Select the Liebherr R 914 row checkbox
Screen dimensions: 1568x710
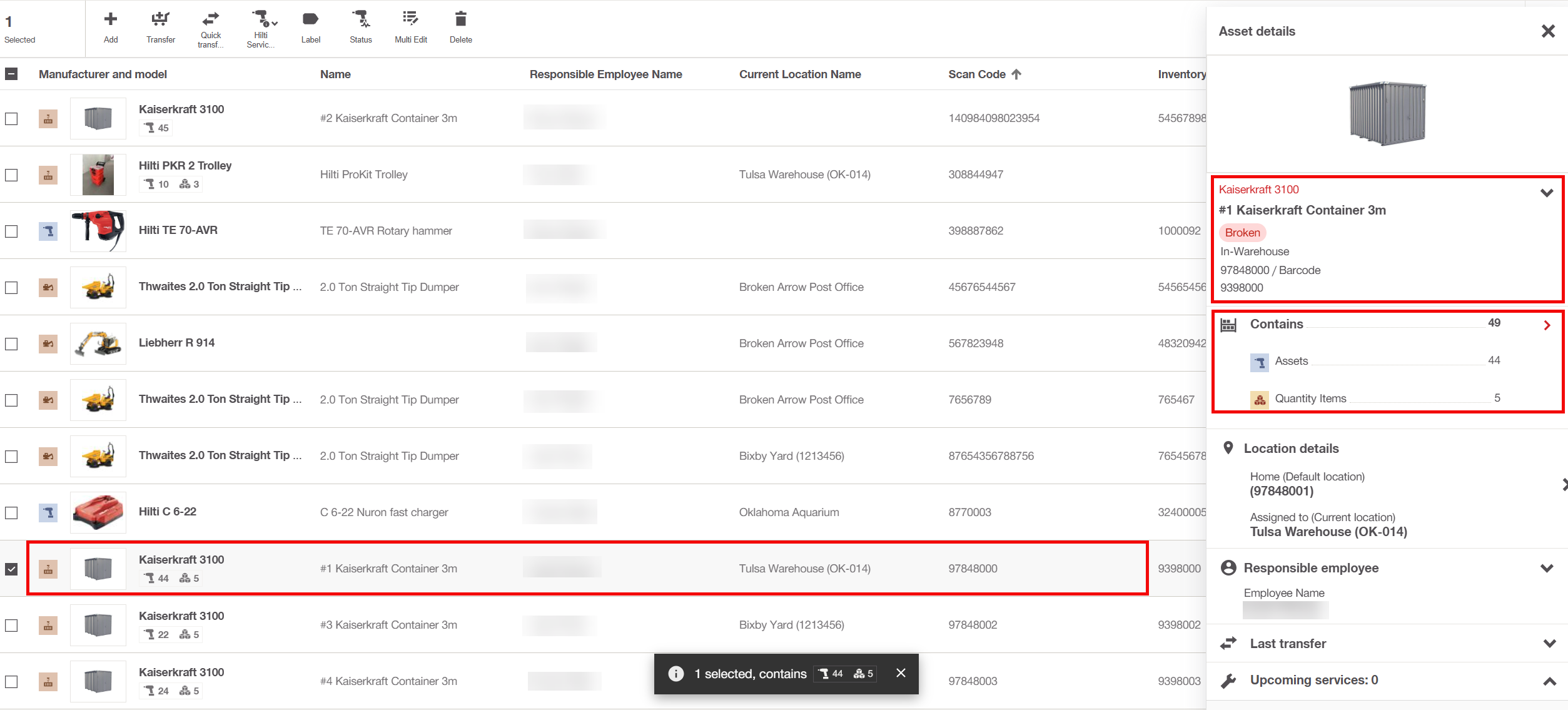pyautogui.click(x=11, y=343)
